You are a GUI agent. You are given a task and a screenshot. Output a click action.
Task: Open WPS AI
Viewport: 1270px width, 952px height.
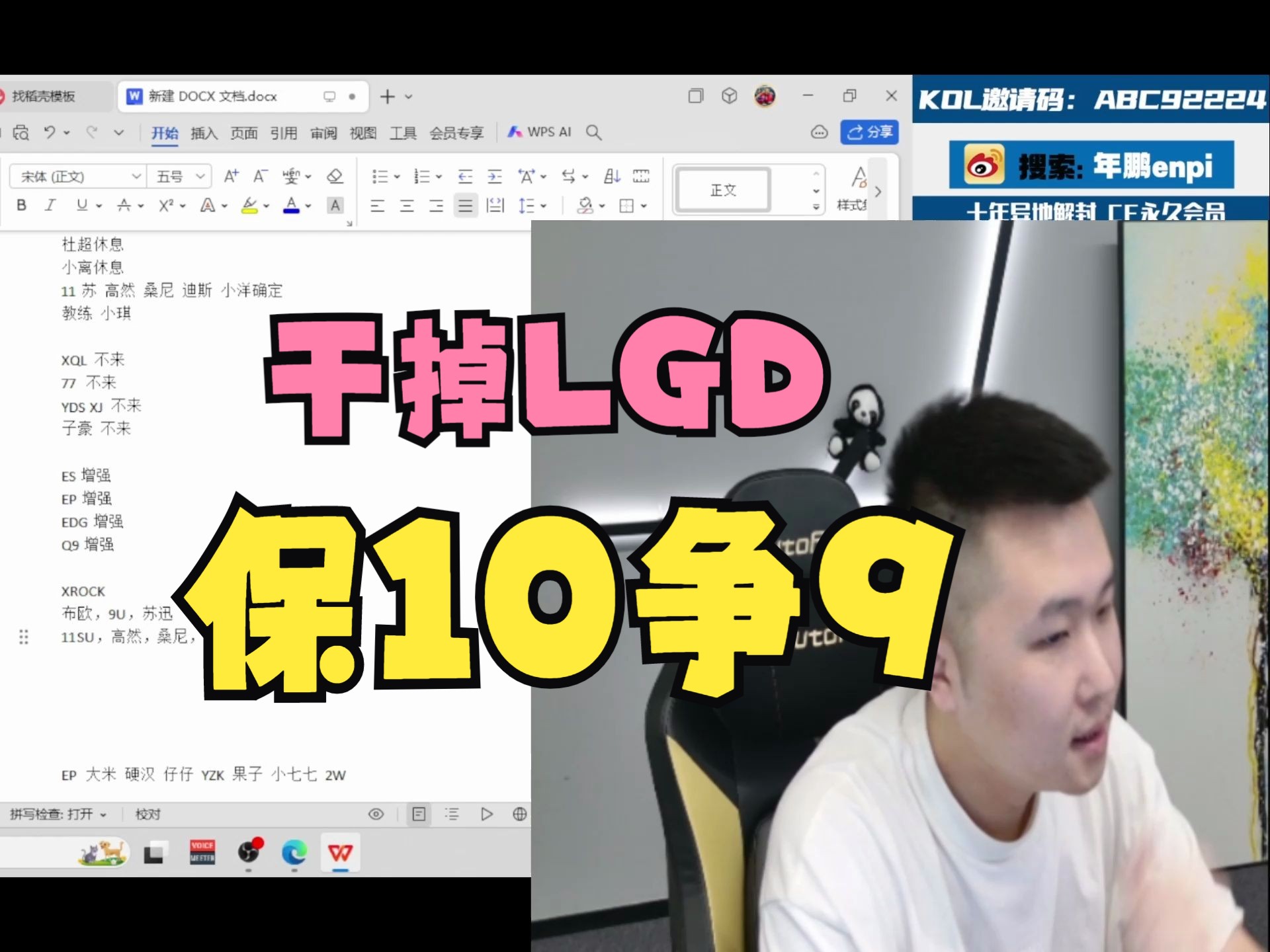(x=539, y=132)
